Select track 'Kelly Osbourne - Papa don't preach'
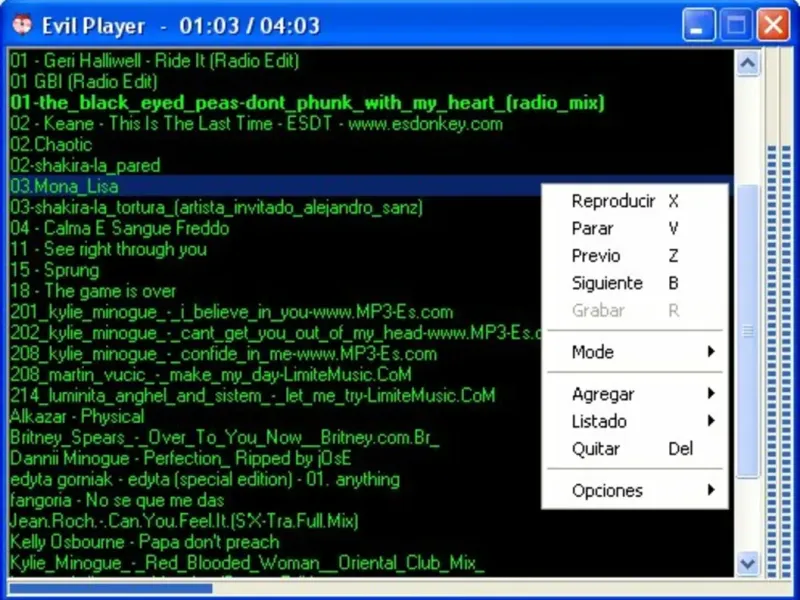This screenshot has height=600, width=800. coord(145,542)
